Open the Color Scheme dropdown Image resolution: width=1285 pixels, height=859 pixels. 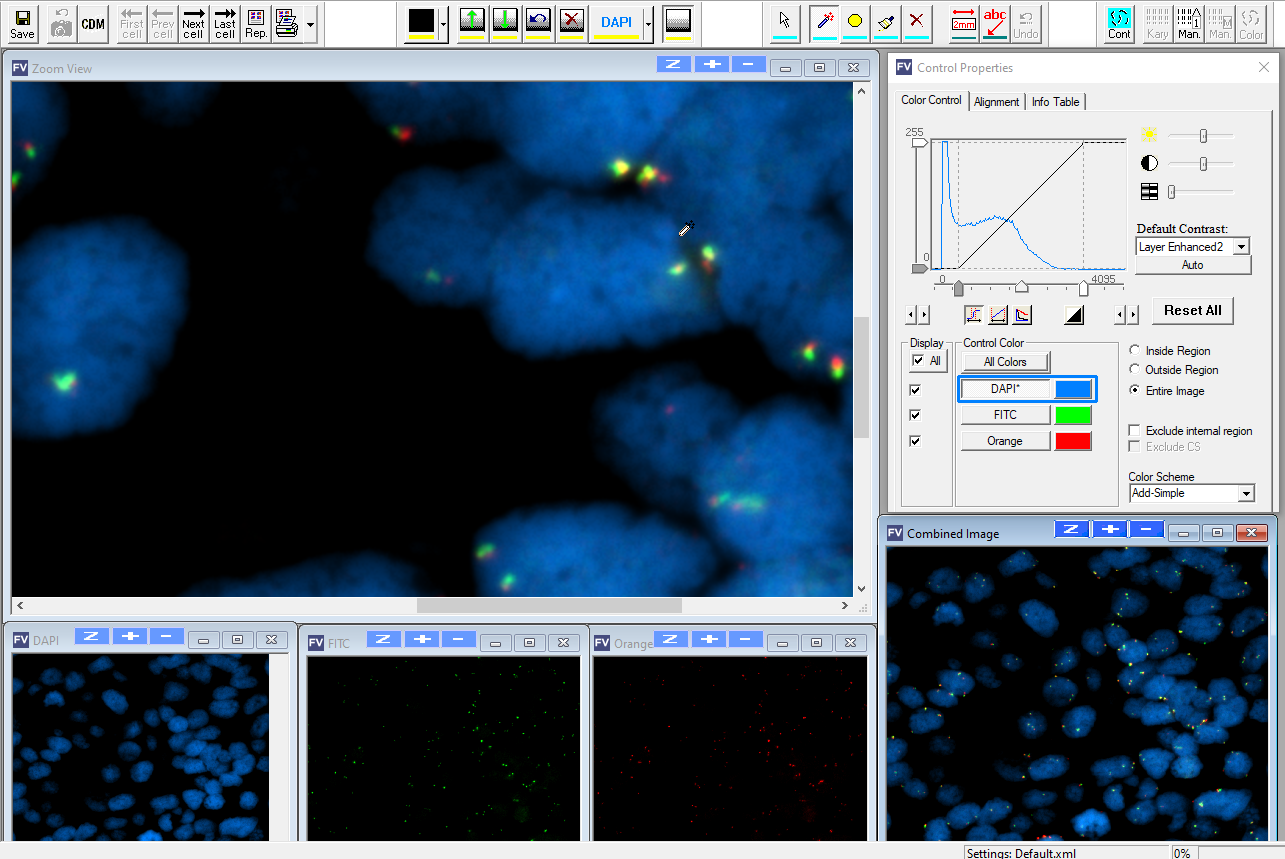pos(1246,494)
